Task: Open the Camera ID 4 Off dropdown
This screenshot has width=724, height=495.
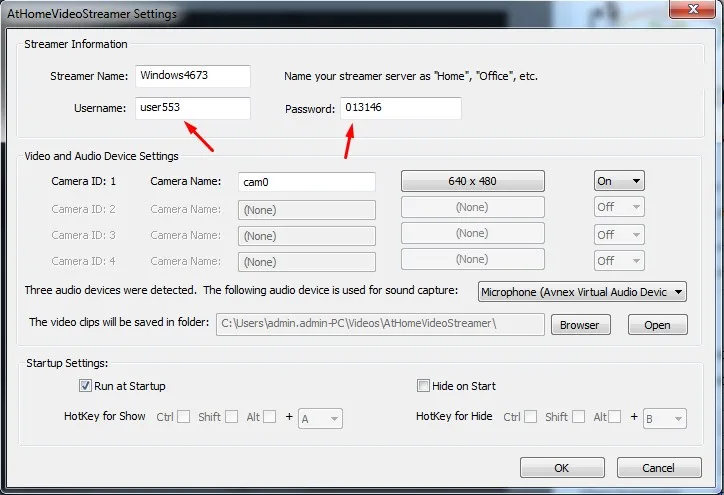Action: pyautogui.click(x=619, y=261)
